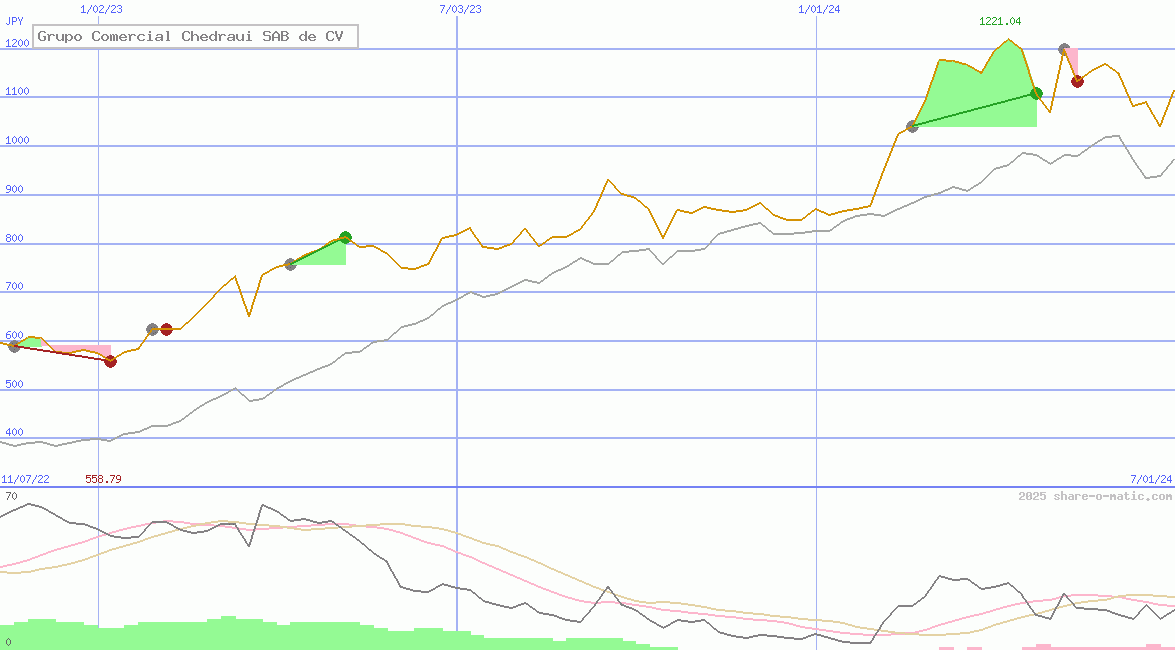Select the red marker below the 1200 peak
This screenshot has width=1175, height=650.
click(1077, 81)
